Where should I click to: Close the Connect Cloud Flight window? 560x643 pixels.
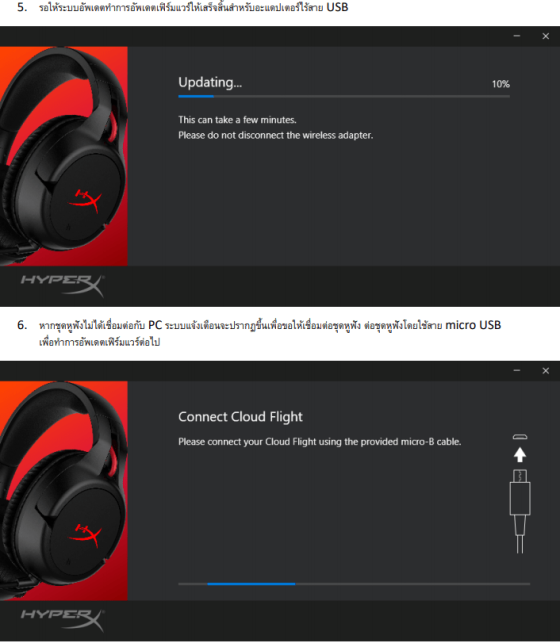point(546,371)
